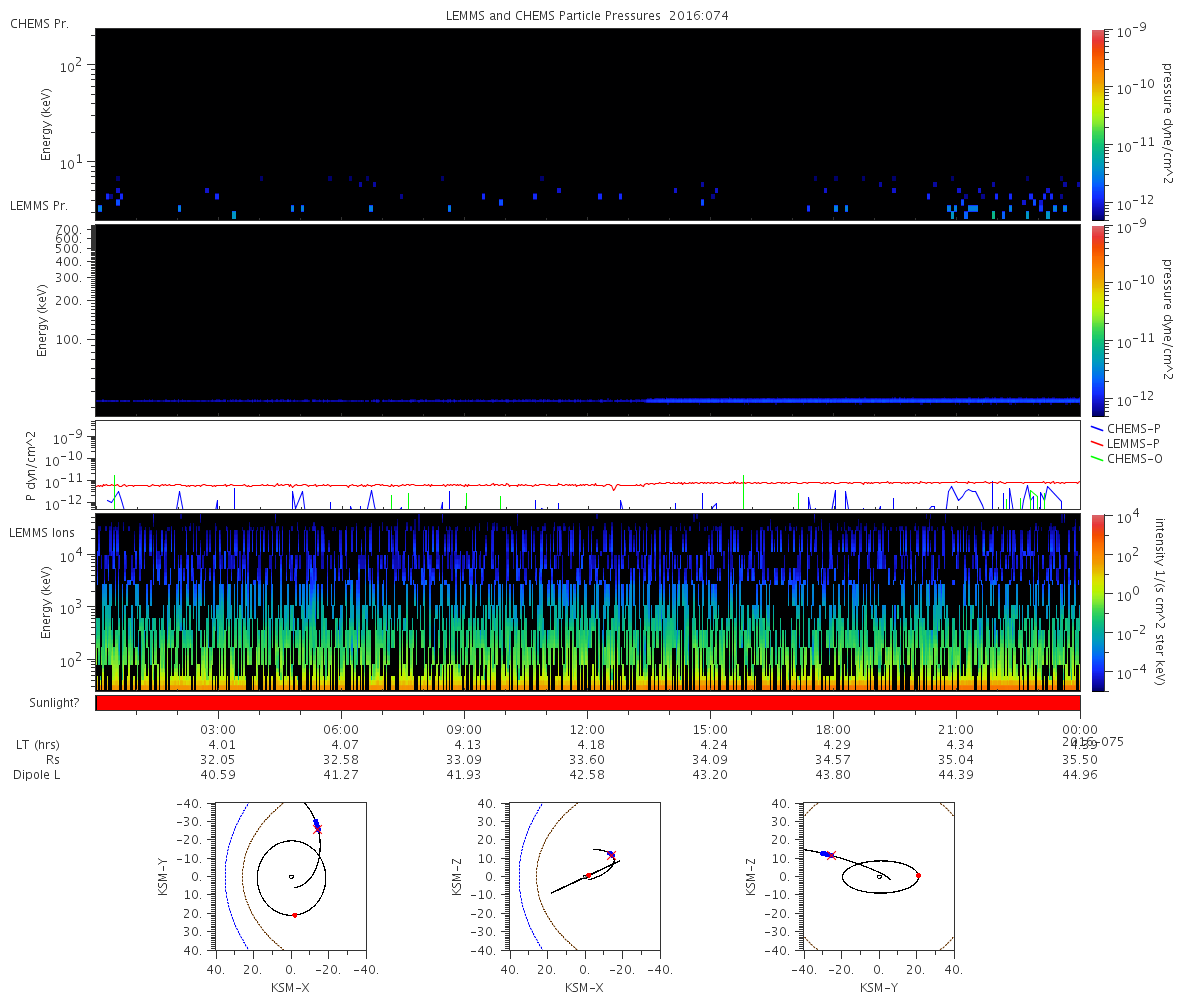The height and width of the screenshot is (1000, 1200).
Task: Click the red Sunlight indicator bar
Action: pos(588,703)
